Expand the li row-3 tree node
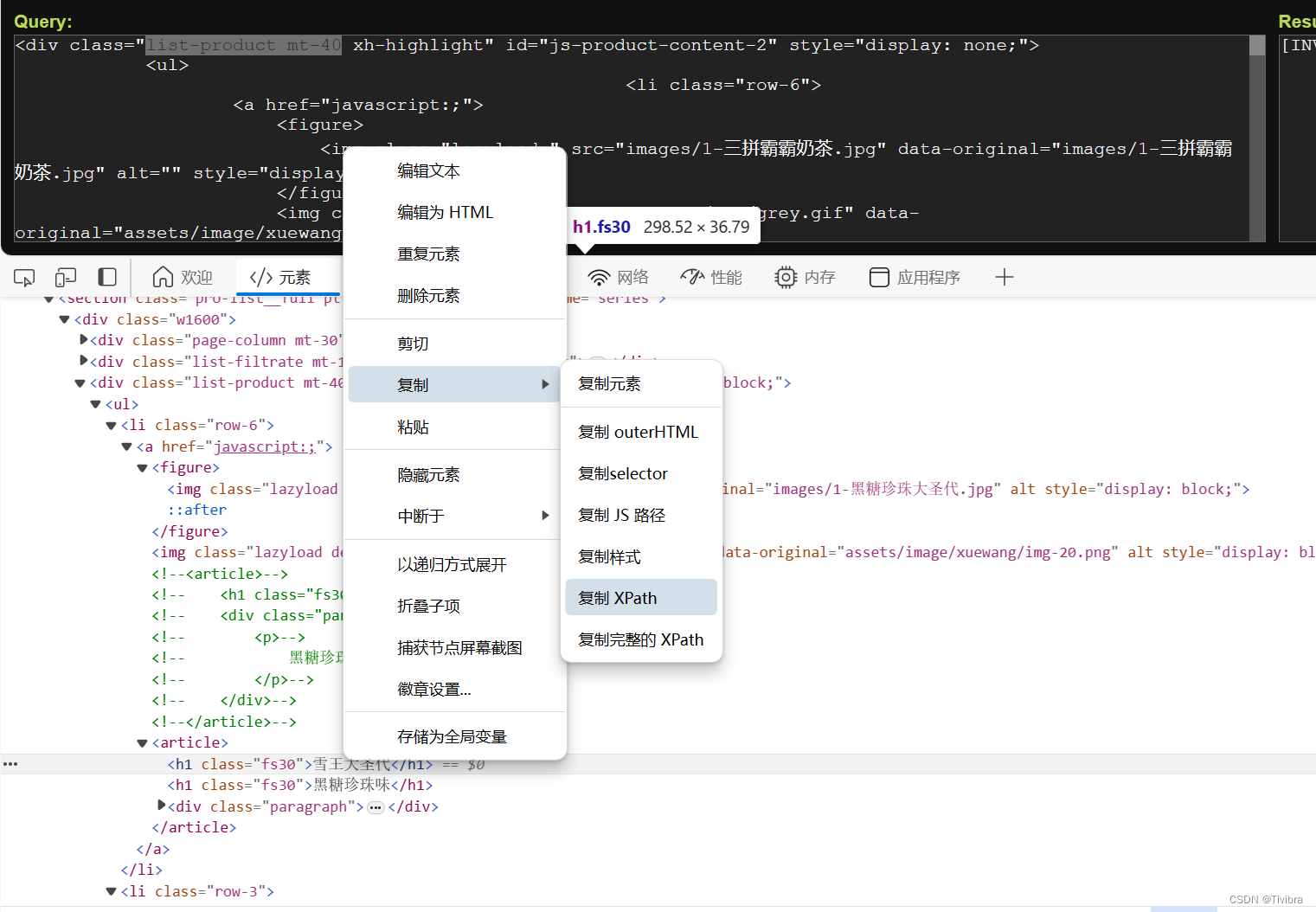1316x912 pixels. click(x=111, y=891)
